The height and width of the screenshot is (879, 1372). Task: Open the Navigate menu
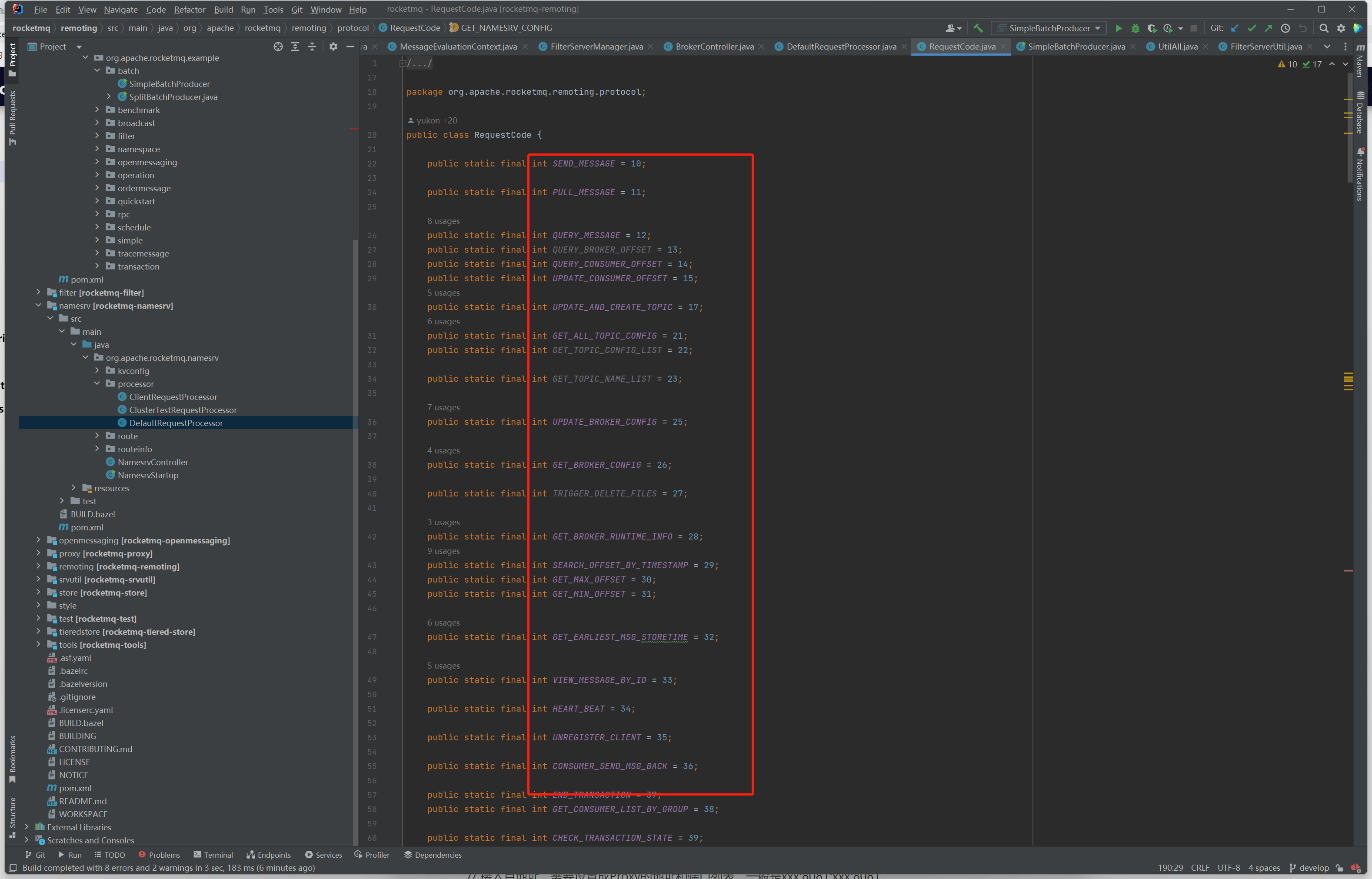click(120, 10)
